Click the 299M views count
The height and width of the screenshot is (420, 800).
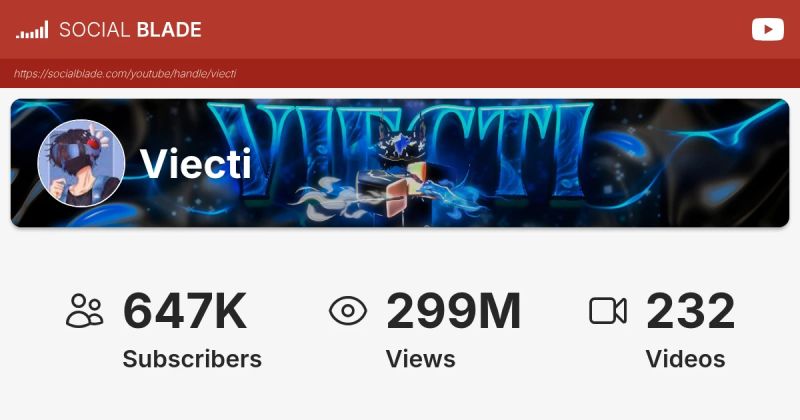click(454, 311)
